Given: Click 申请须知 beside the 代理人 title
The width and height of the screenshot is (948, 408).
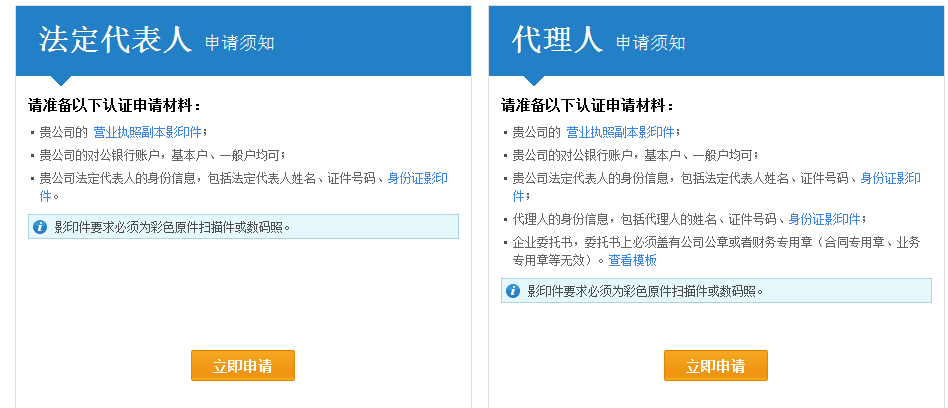Looking at the screenshot, I should [650, 43].
